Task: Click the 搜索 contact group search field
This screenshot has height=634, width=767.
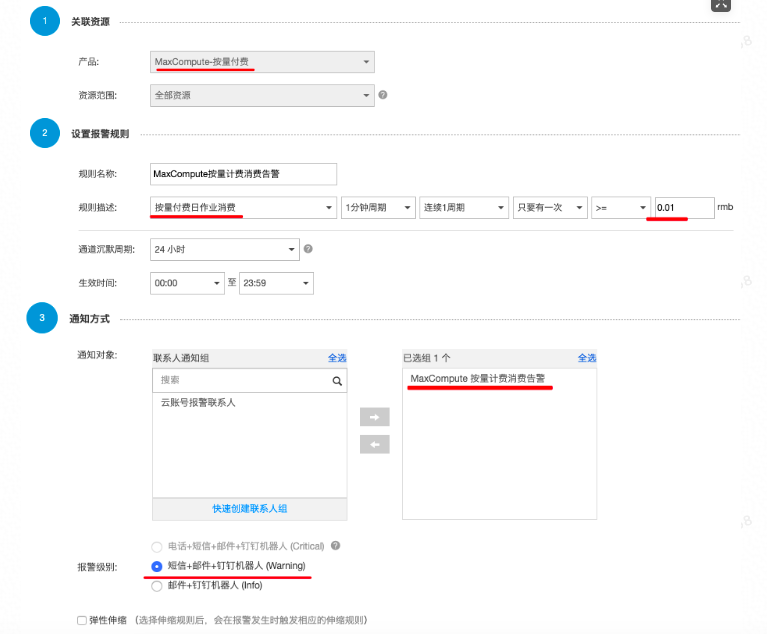Action: point(249,381)
